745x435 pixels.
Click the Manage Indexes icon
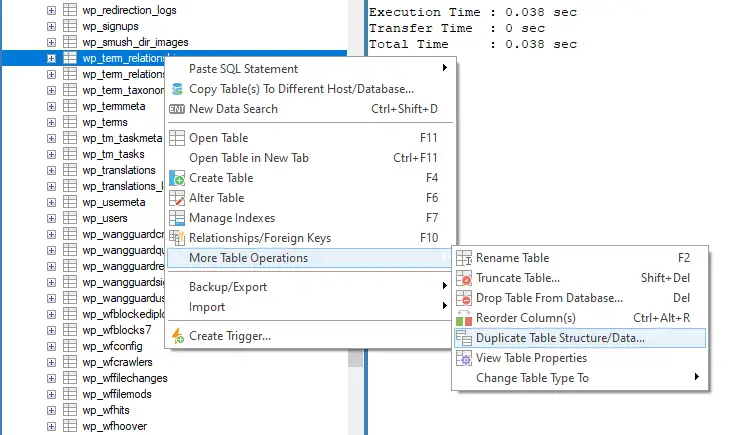point(177,218)
